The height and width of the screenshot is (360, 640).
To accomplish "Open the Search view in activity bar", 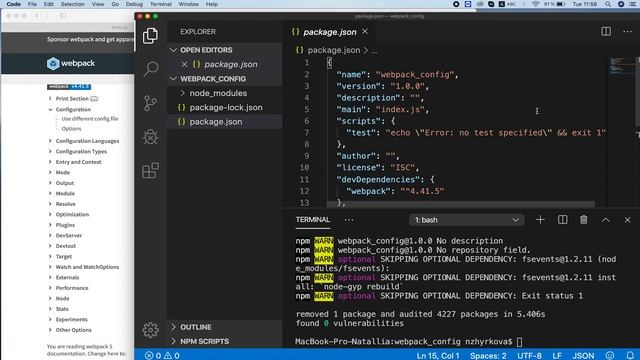I will coord(151,69).
